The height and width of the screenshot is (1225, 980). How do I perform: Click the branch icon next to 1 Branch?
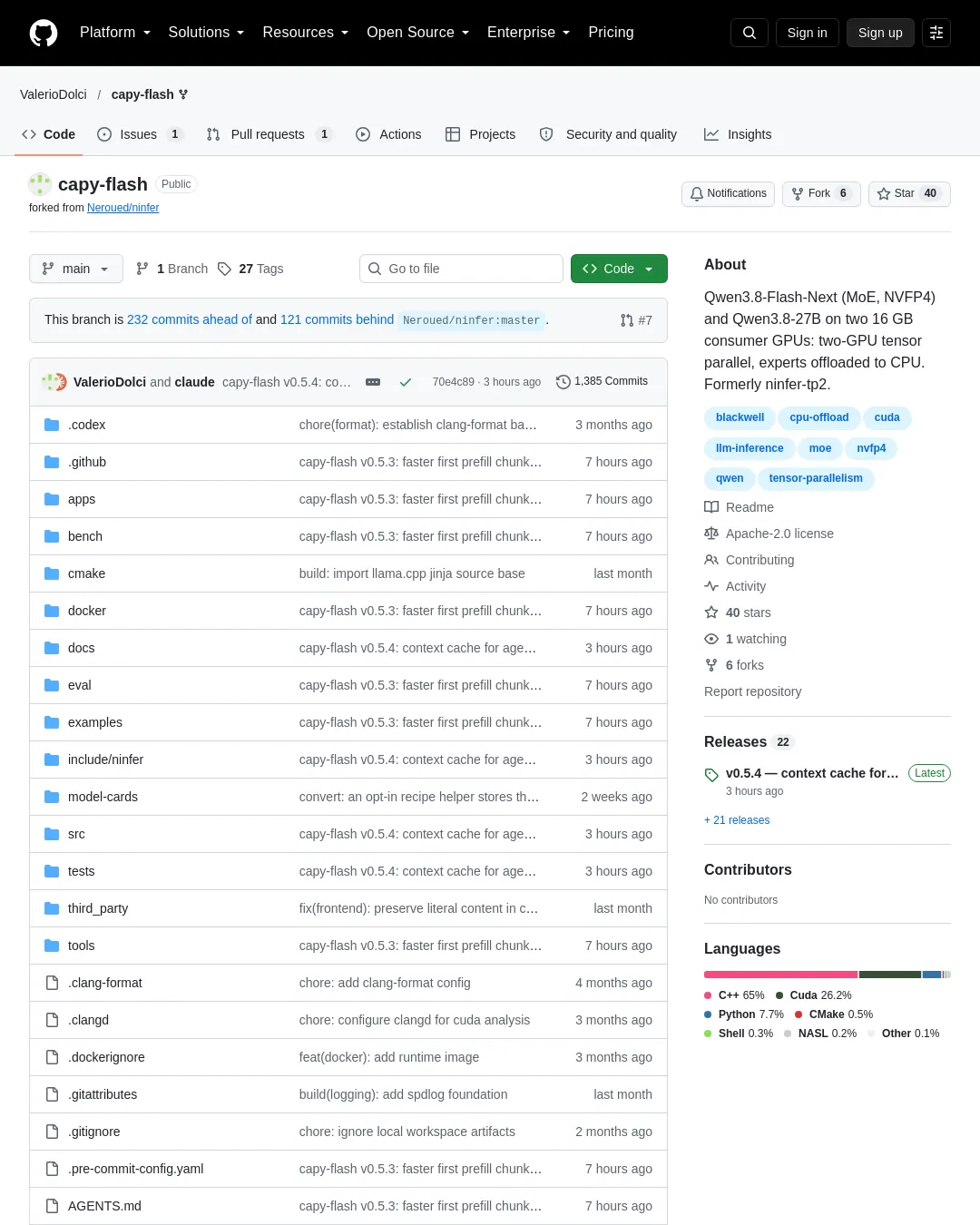[142, 269]
